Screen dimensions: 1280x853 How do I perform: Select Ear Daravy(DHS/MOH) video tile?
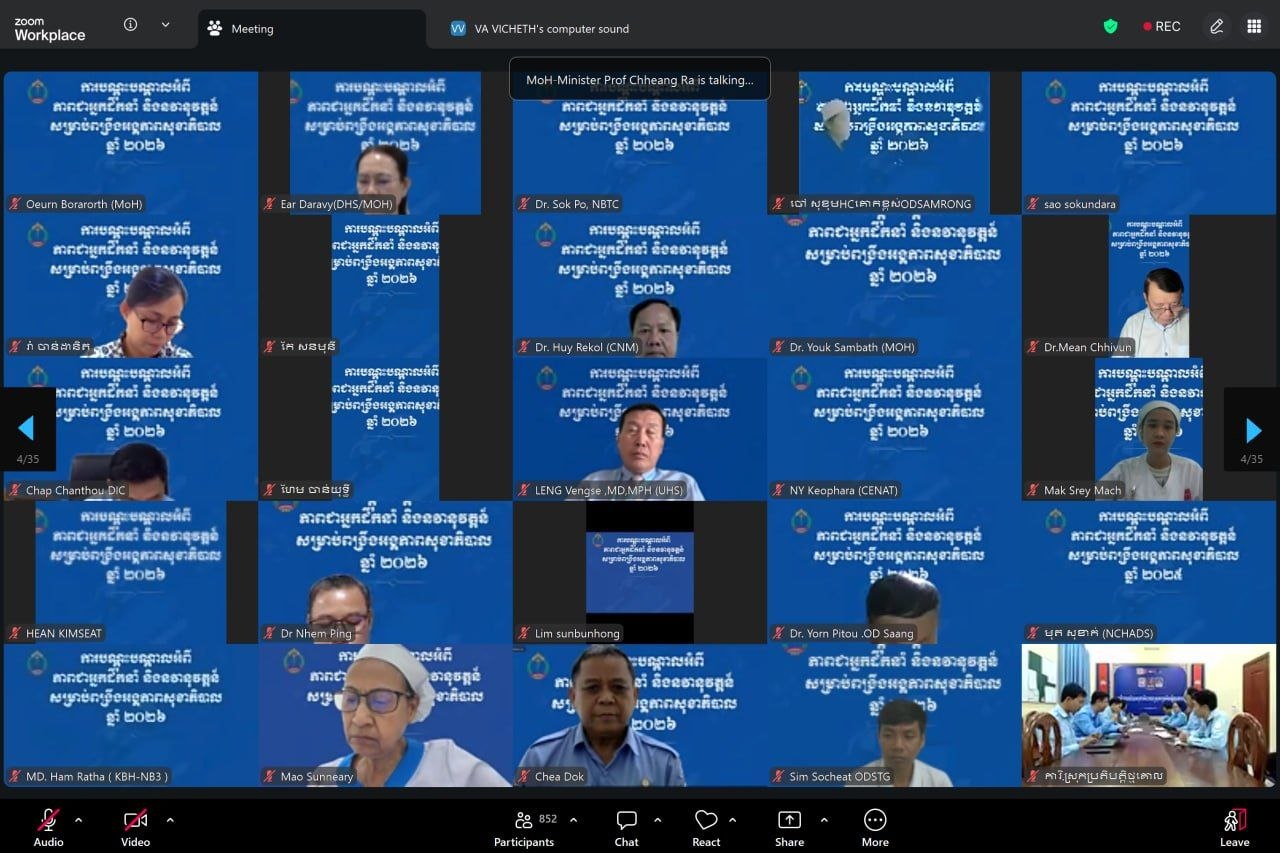click(x=385, y=142)
